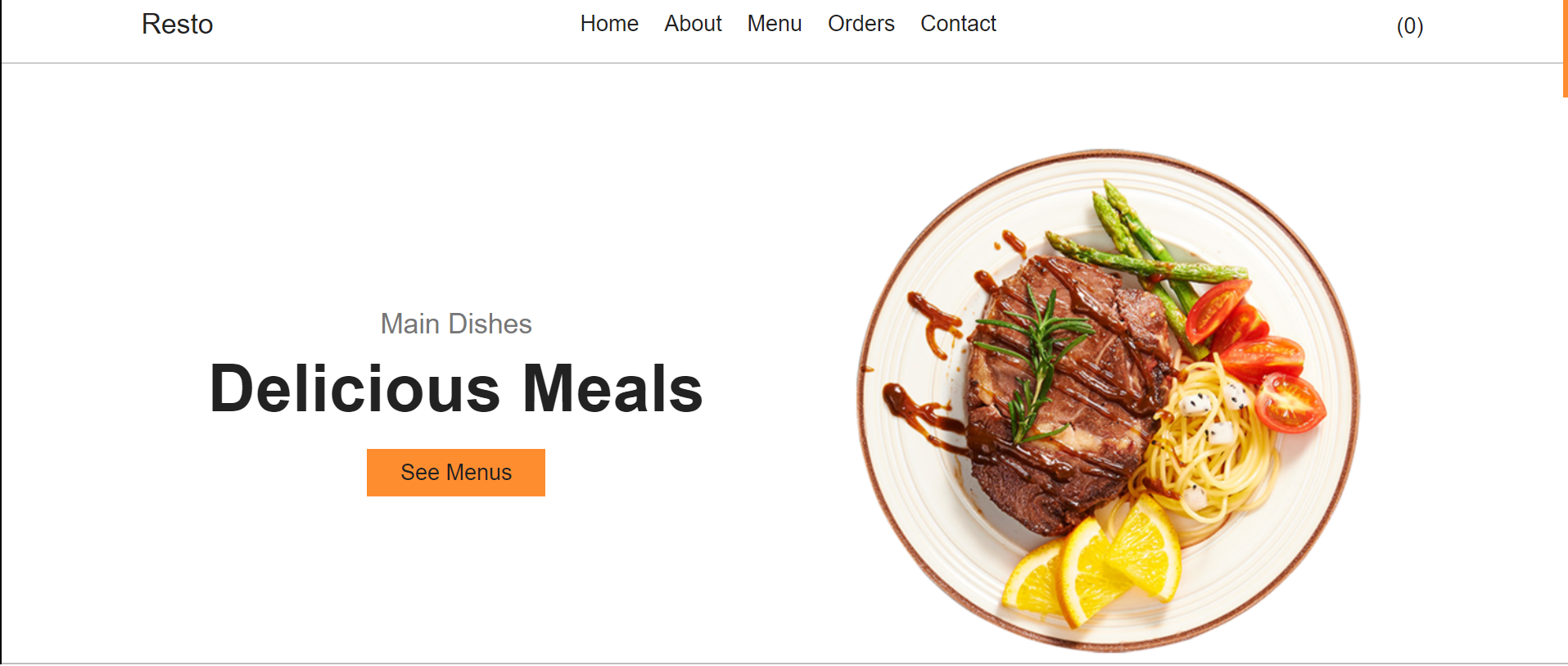Navigate to the Contact page
This screenshot has height=666, width=1568.
point(958,24)
